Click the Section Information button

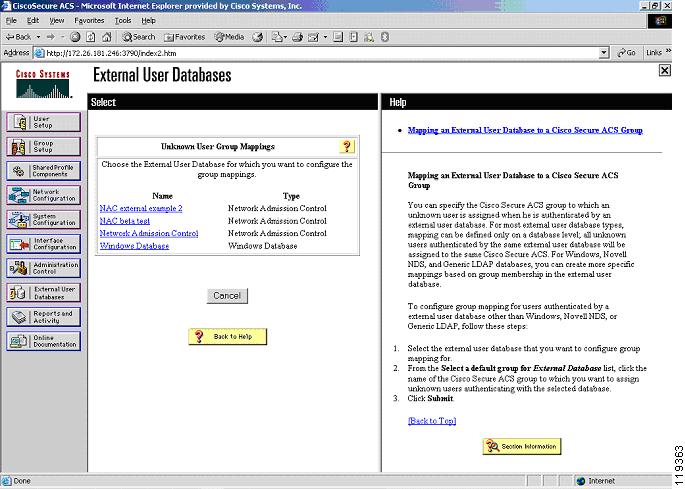[x=522, y=447]
